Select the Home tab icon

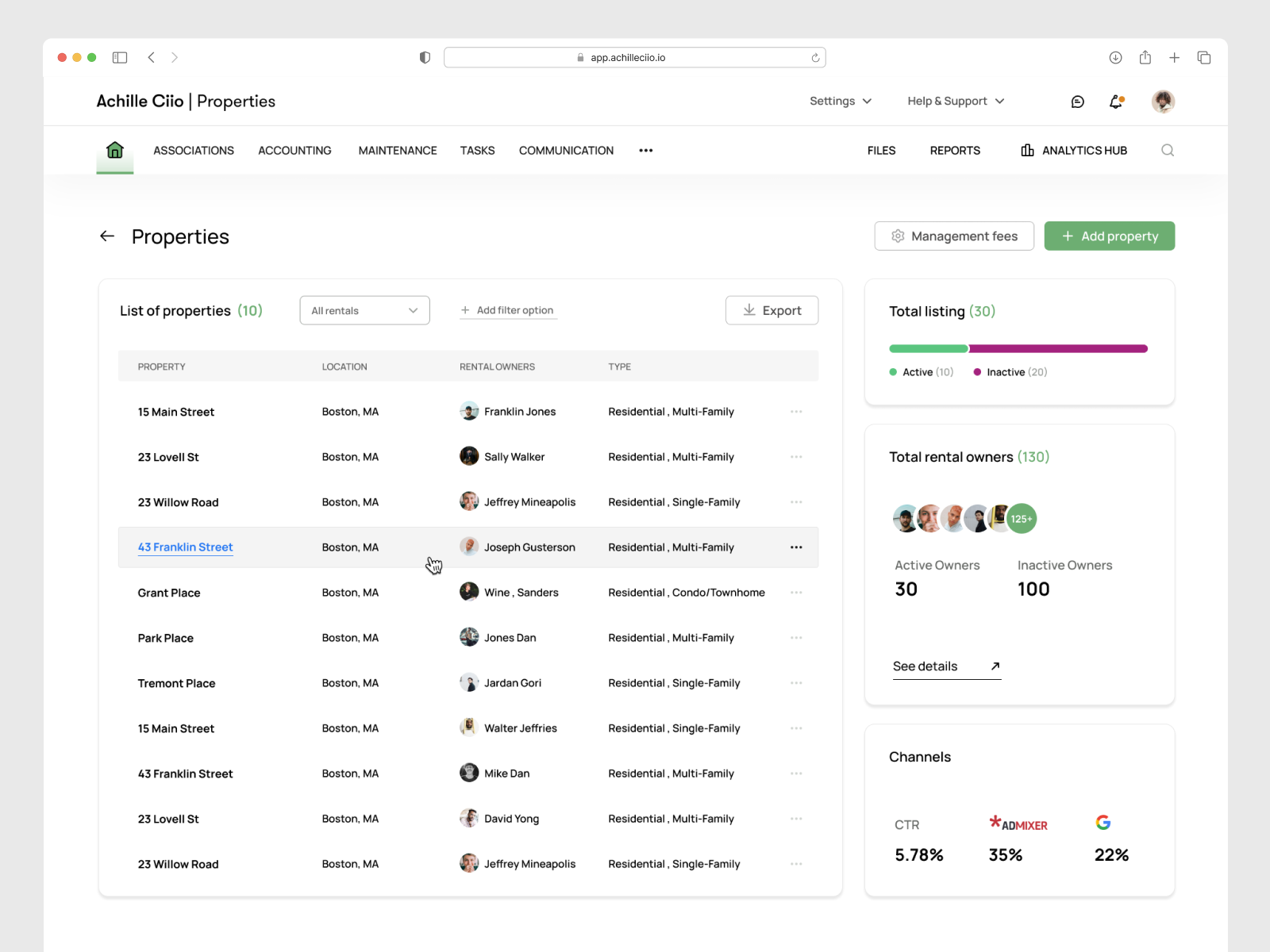[x=114, y=150]
